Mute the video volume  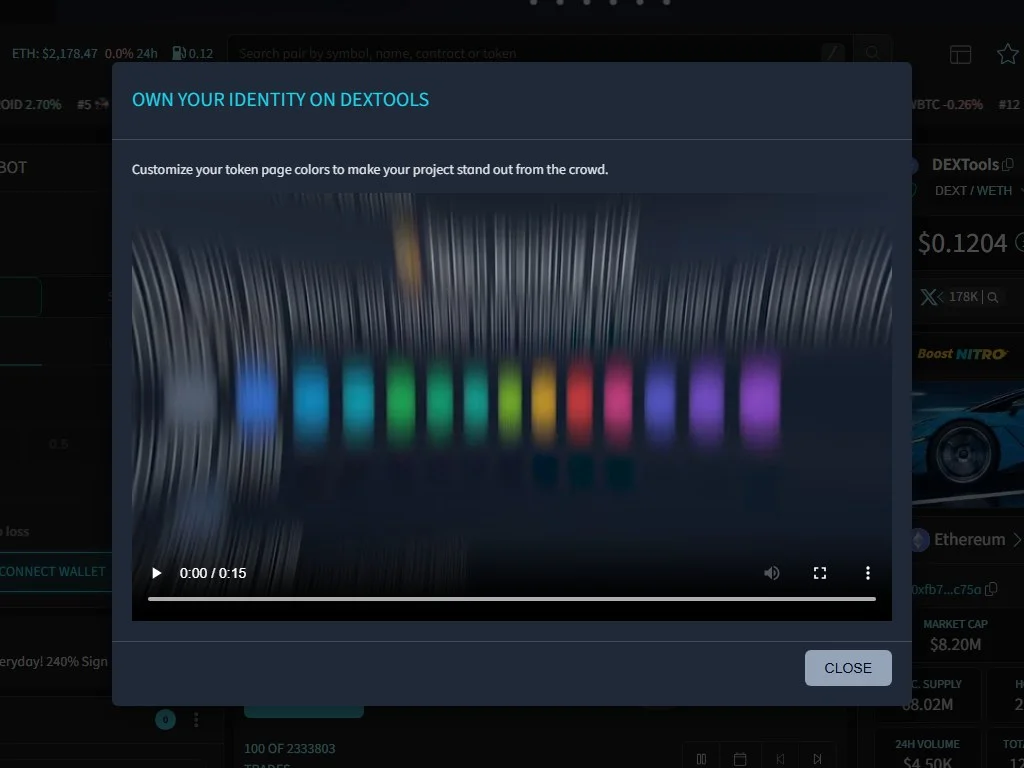click(771, 573)
